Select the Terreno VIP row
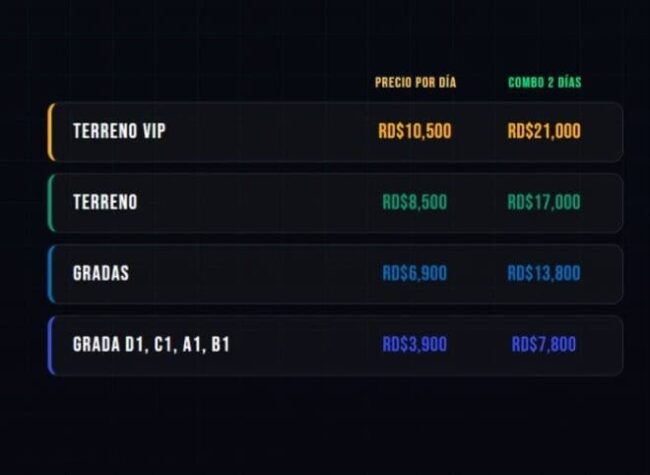 [x=335, y=132]
